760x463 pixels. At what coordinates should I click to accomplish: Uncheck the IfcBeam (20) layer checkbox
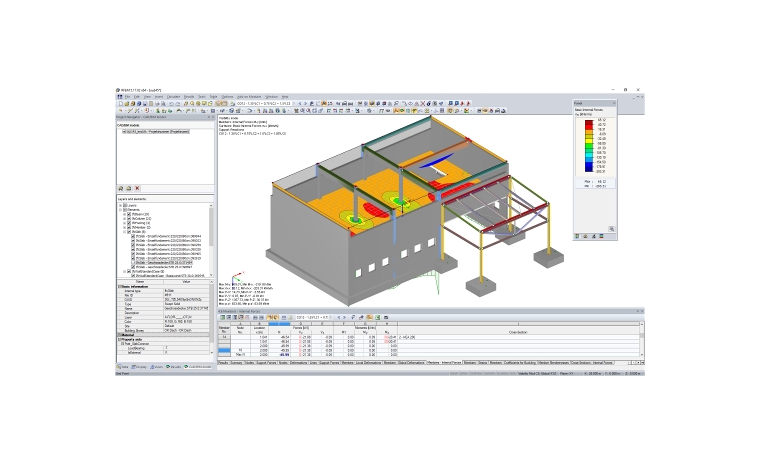(129, 214)
